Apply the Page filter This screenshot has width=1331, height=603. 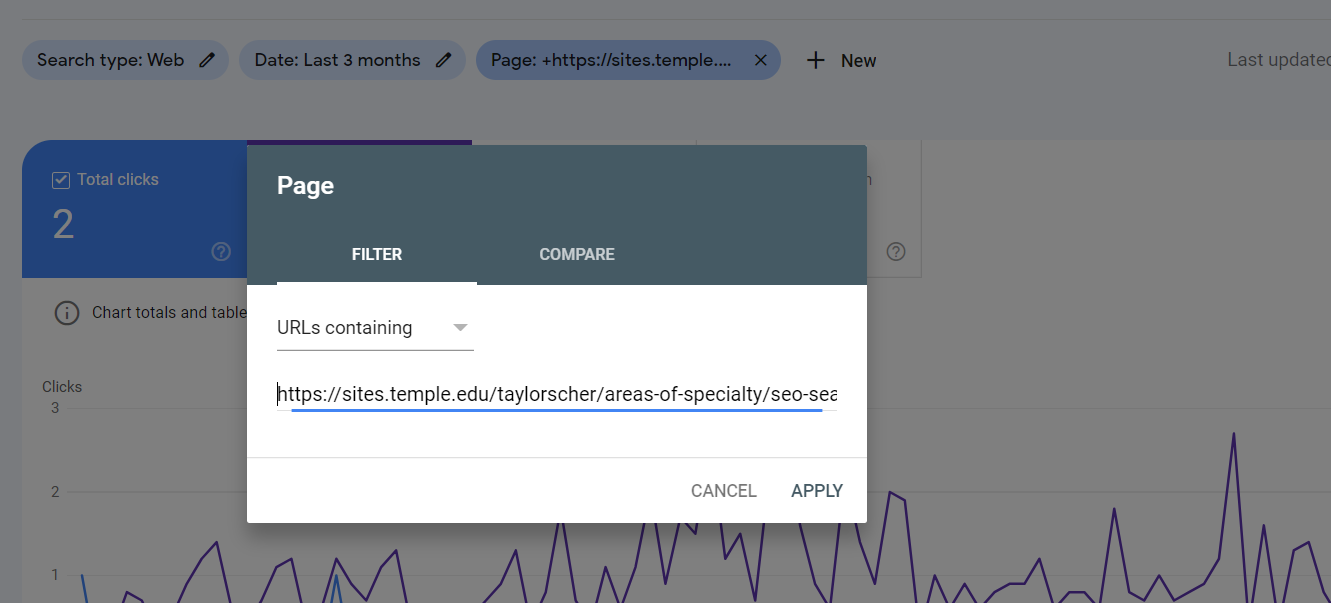[x=817, y=491]
